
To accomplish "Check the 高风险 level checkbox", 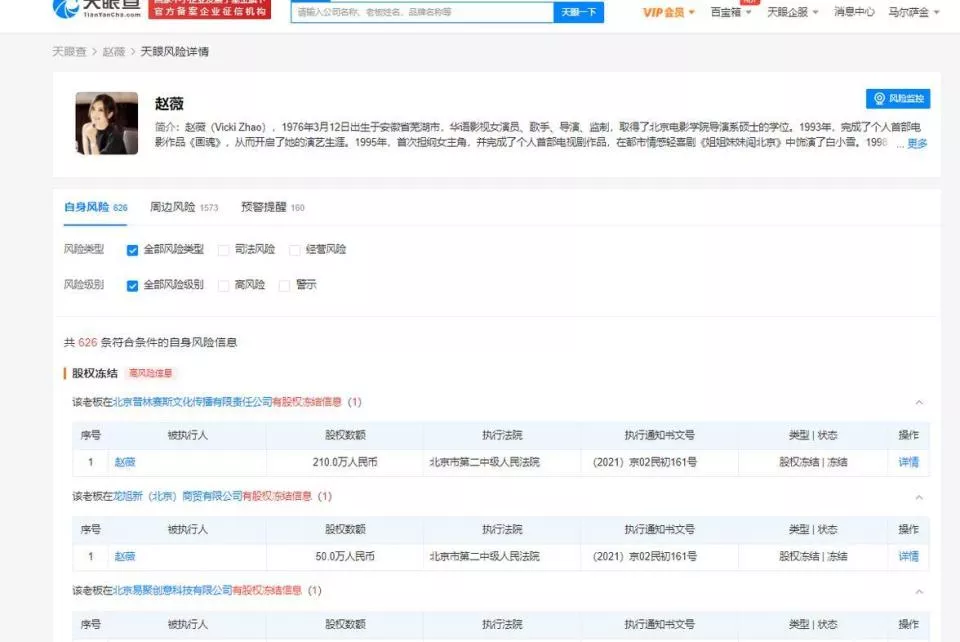I will coord(223,286).
